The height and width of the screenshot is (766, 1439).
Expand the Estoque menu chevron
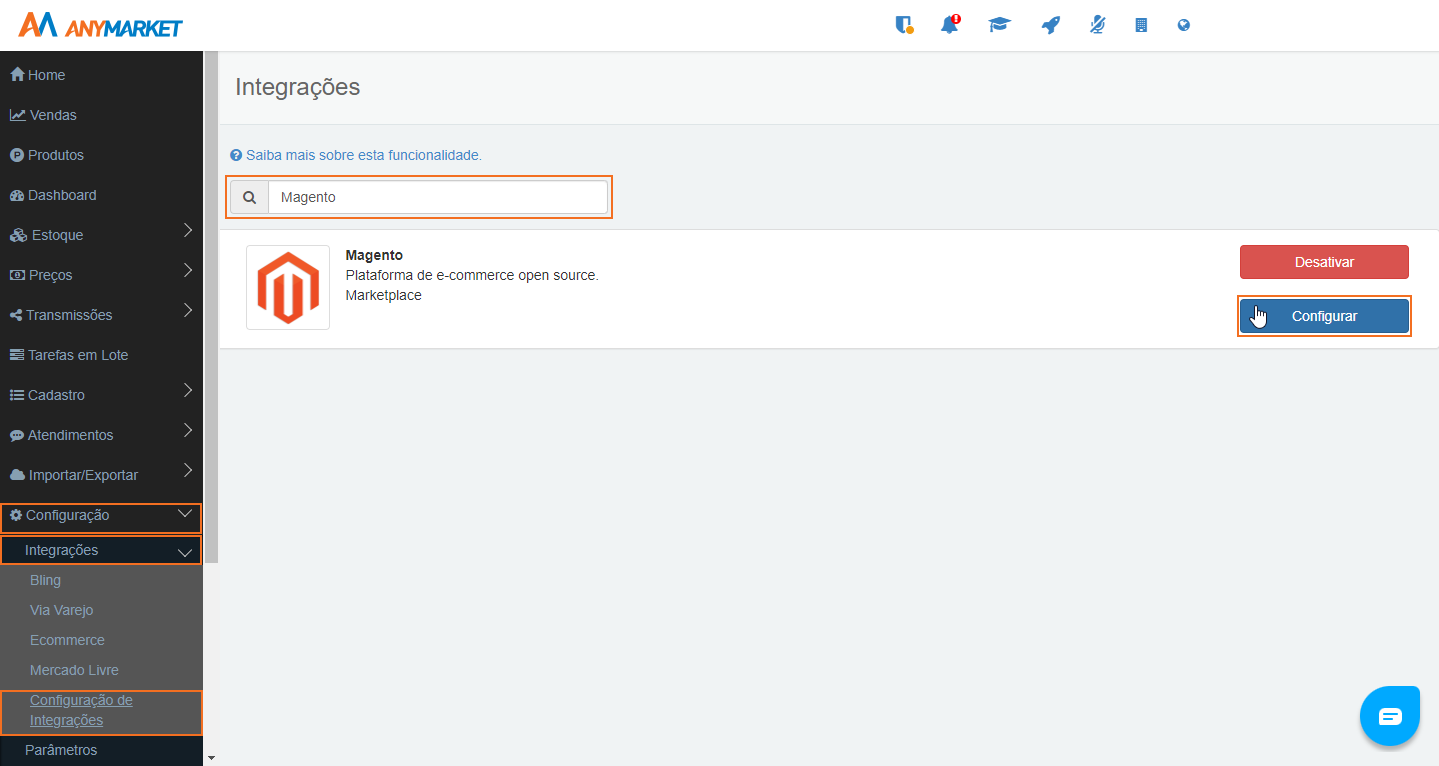click(188, 231)
